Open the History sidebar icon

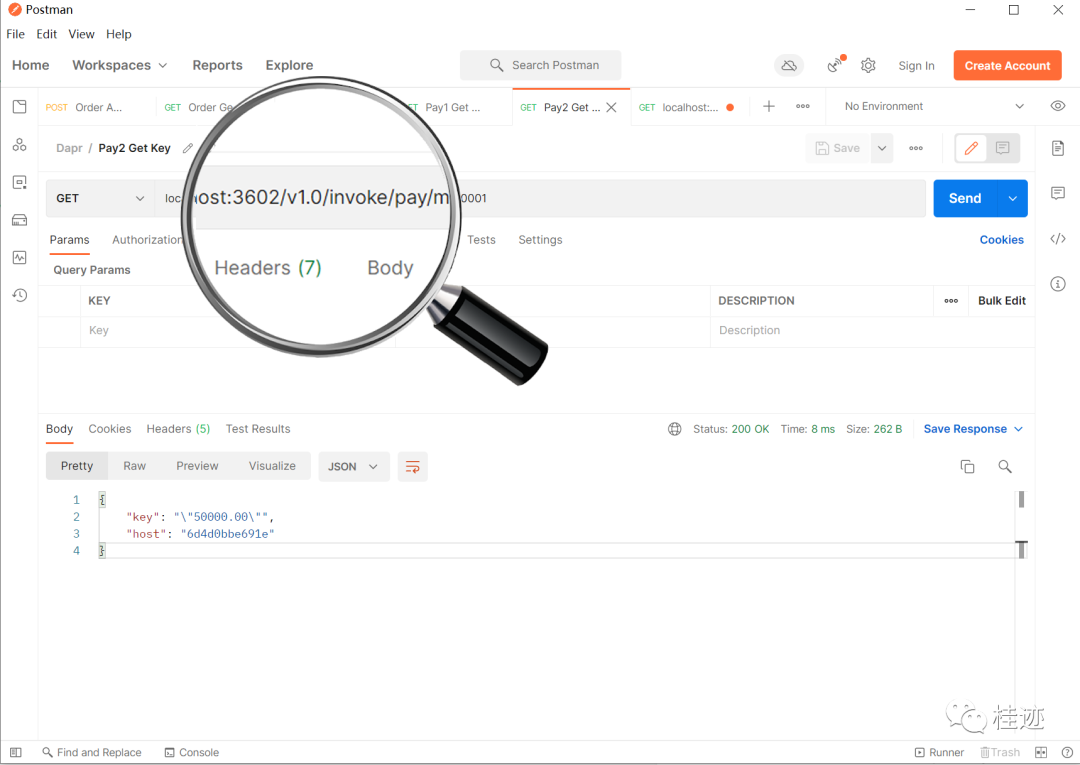[19, 295]
